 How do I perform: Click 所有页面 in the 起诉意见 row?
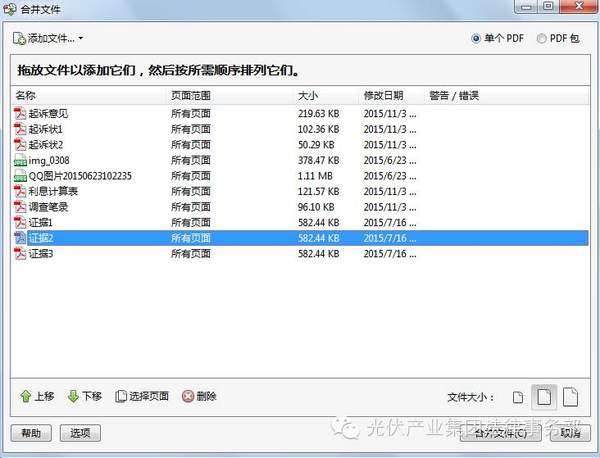coord(191,114)
